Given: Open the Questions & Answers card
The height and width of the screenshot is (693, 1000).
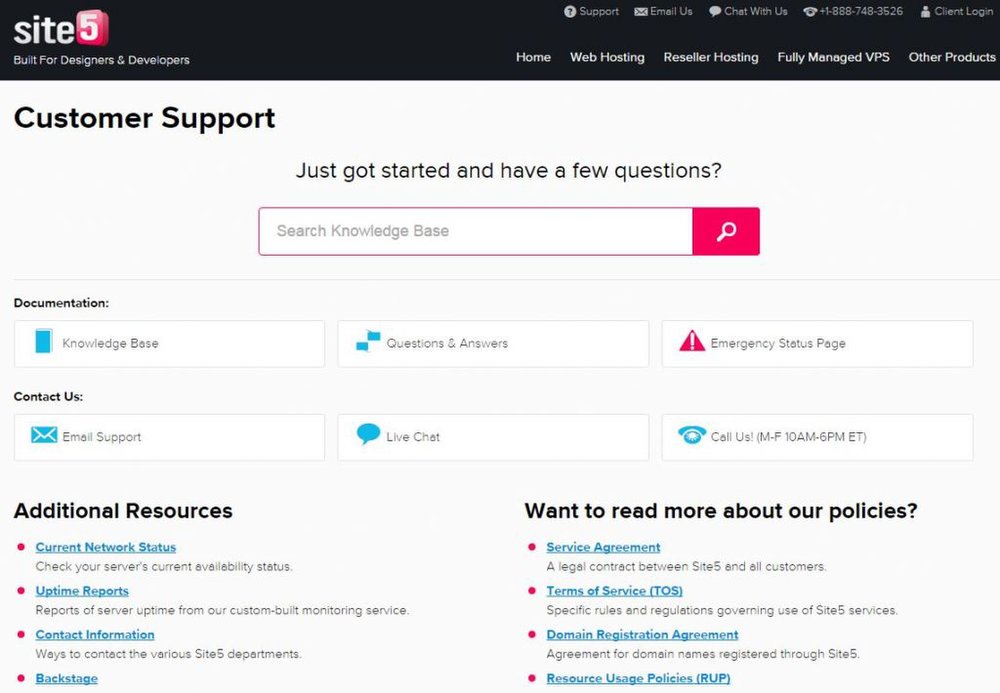Looking at the screenshot, I should (x=493, y=344).
